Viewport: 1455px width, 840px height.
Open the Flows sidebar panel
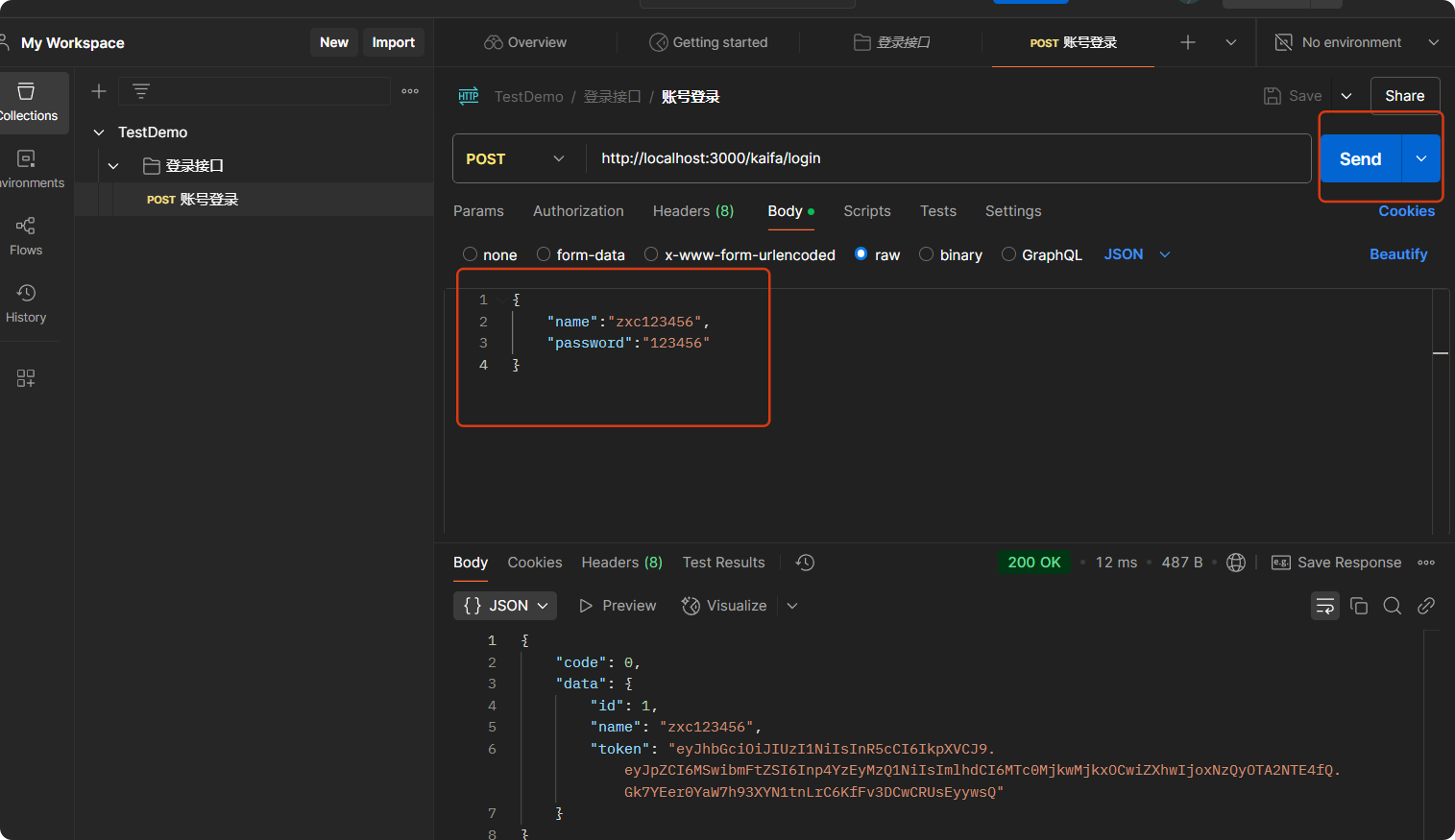click(x=26, y=236)
